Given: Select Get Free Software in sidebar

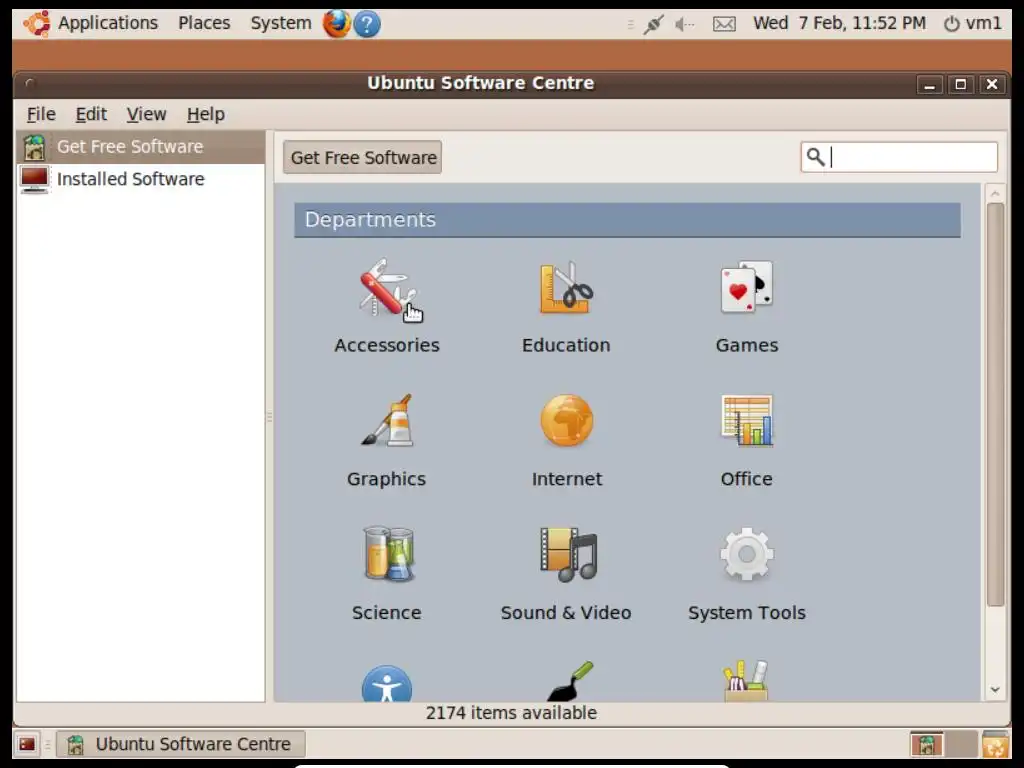Looking at the screenshot, I should coord(140,147).
